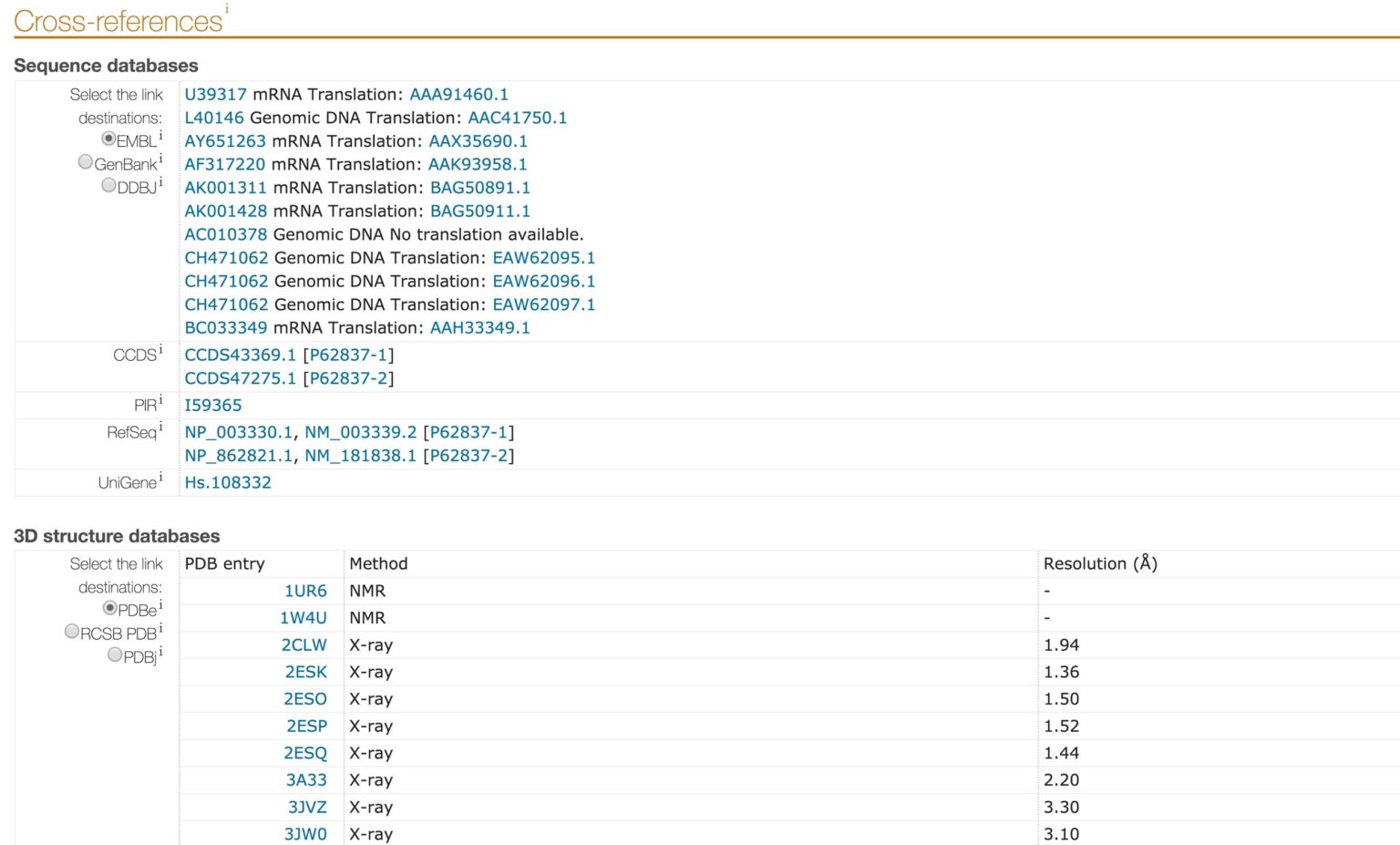Open UniGene cluster Hs.108332

[228, 482]
